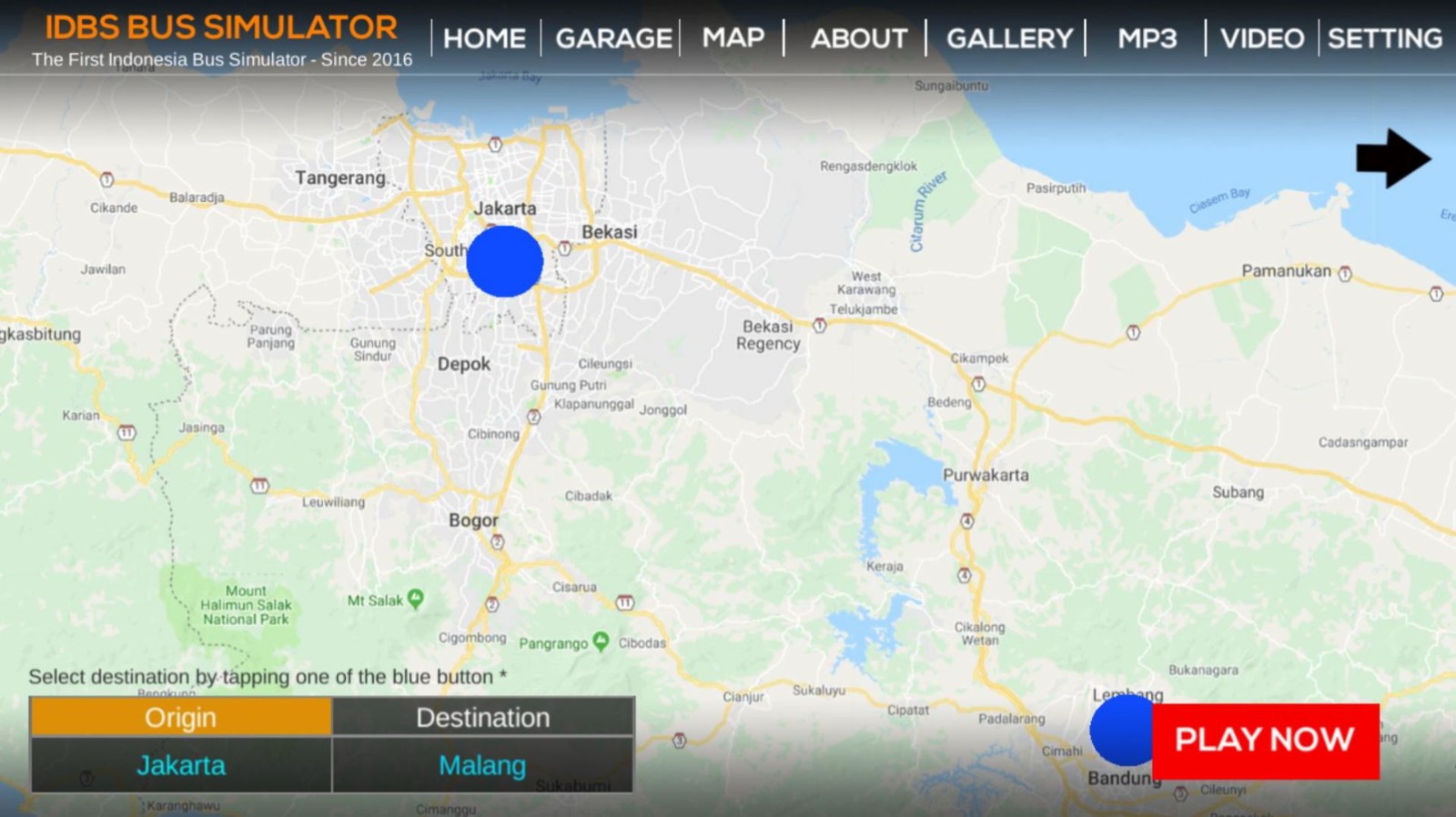This screenshot has width=1456, height=817.
Task: Tap the blue Jakarta city marker
Action: pos(504,261)
